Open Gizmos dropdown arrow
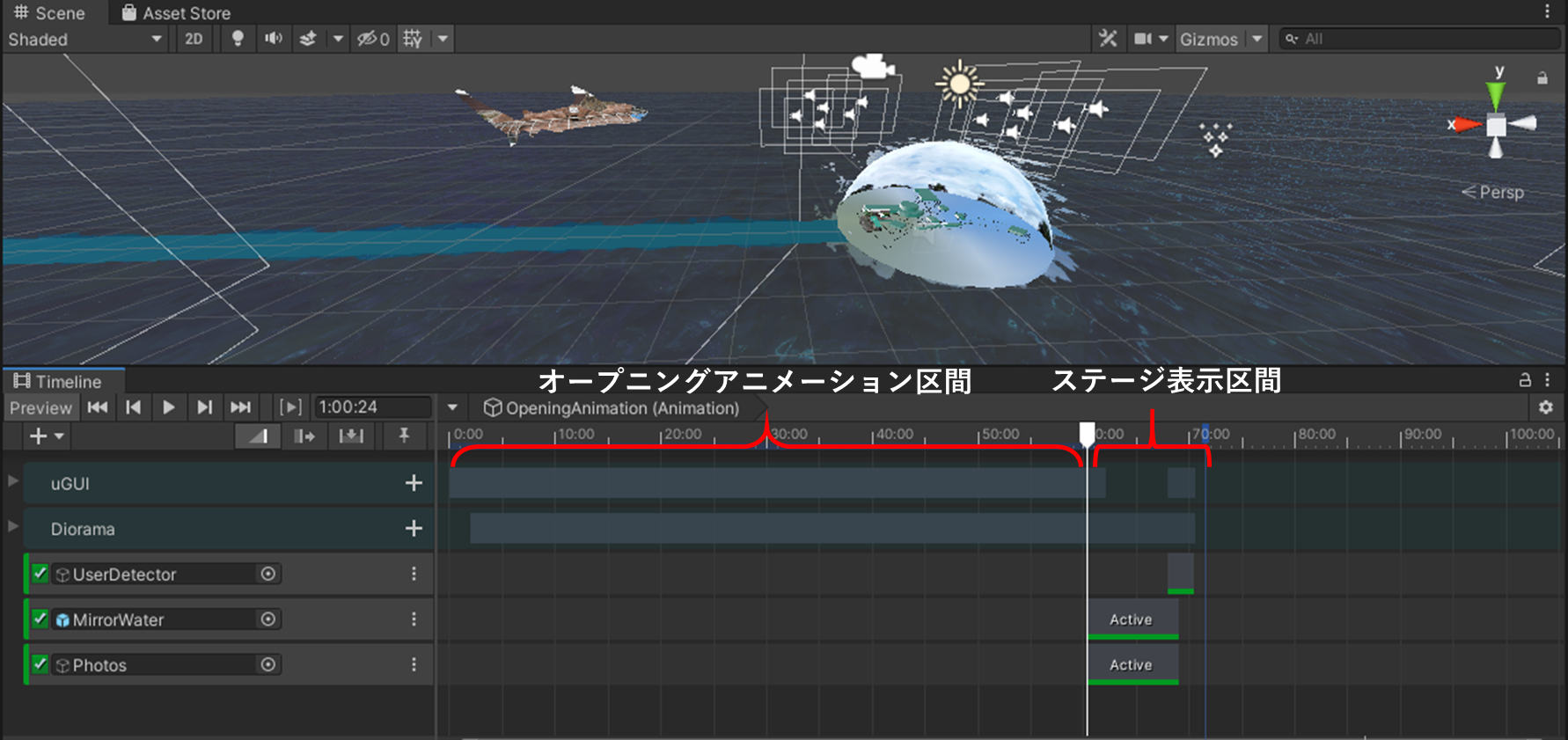The height and width of the screenshot is (740, 1568). point(1257,39)
